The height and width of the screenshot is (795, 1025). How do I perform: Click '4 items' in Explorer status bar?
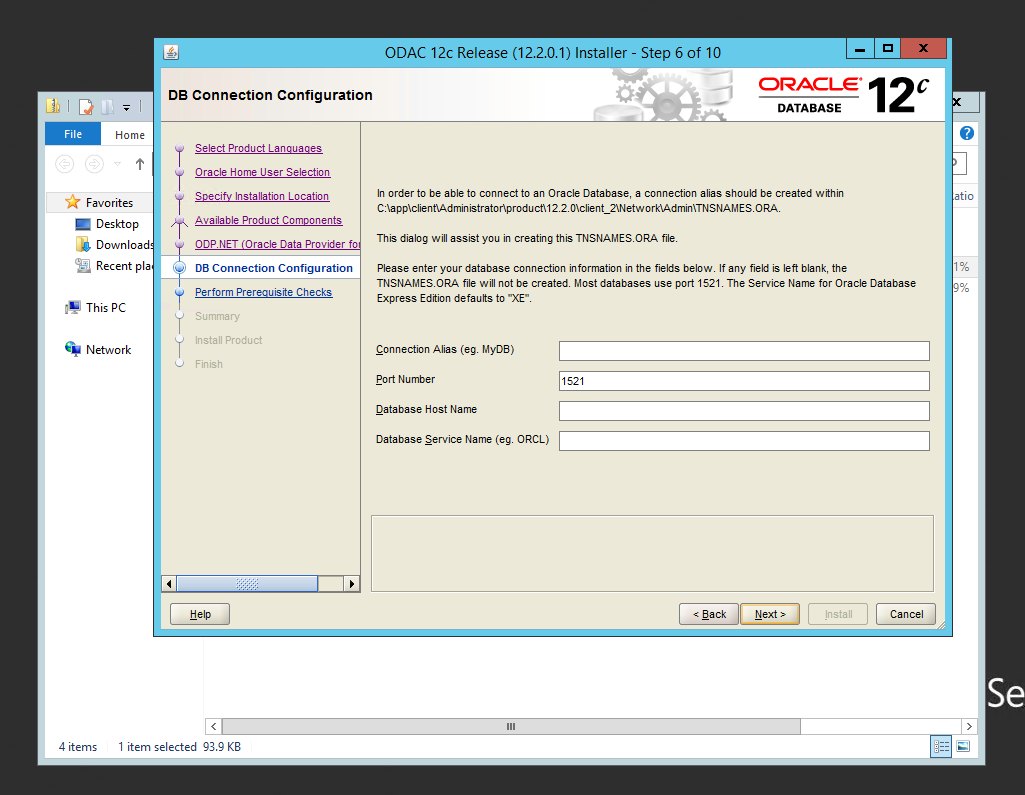[x=78, y=747]
